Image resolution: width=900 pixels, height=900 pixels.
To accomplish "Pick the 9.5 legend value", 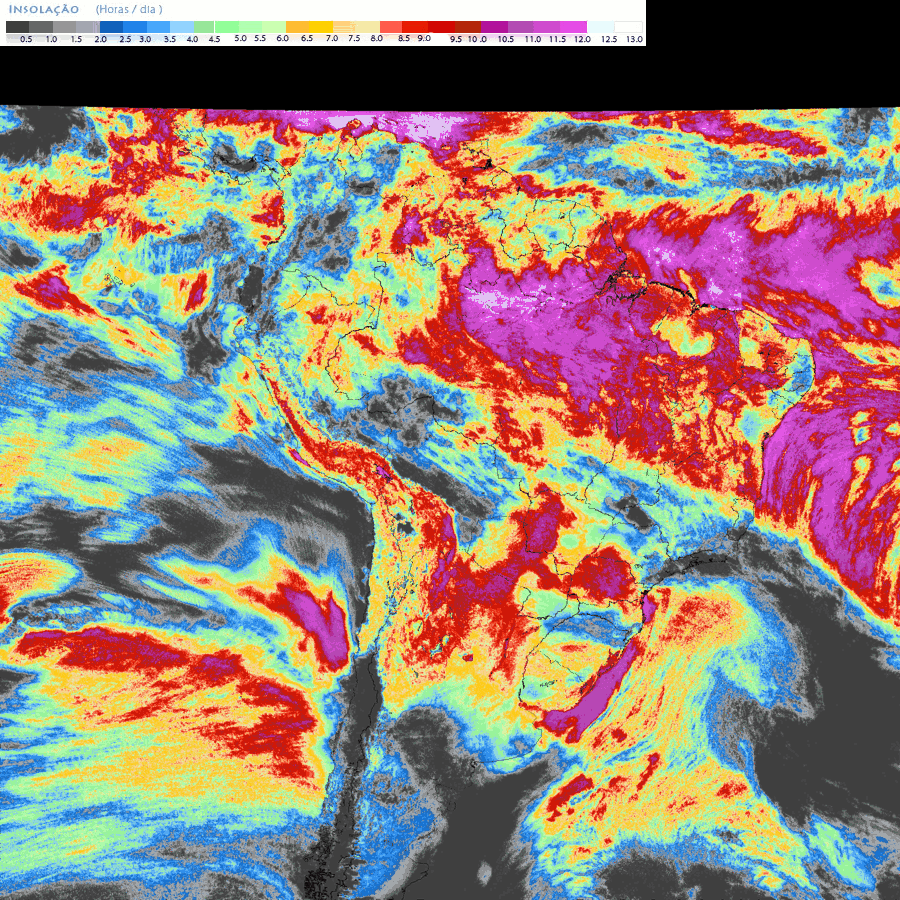I will [456, 40].
